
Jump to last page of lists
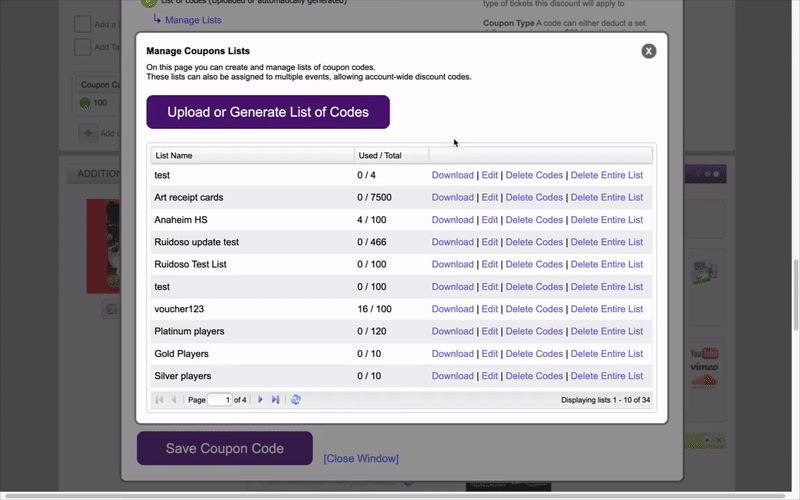(275, 399)
